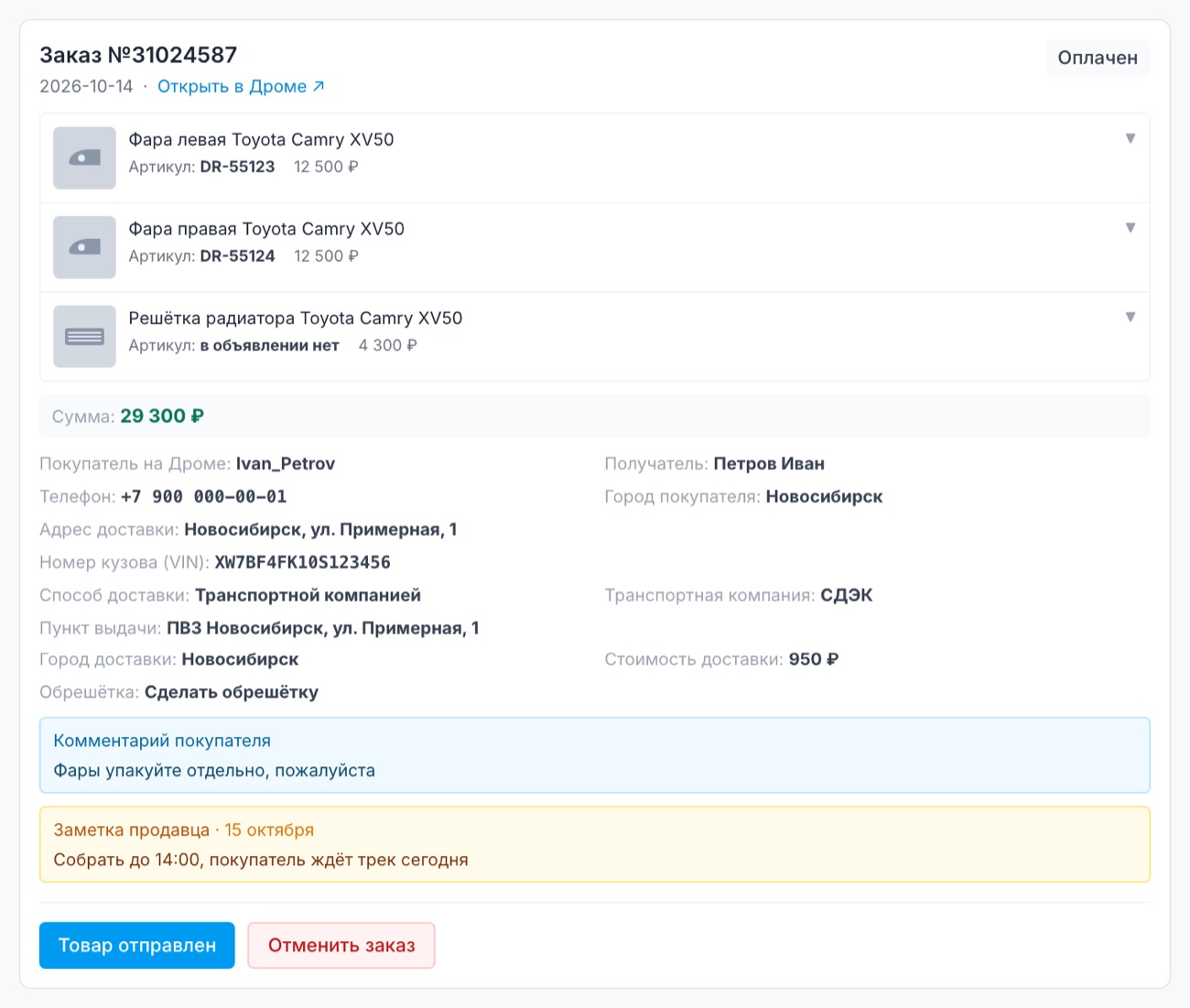This screenshot has height=1008, width=1190.
Task: Click recipient name Петров Иван
Action: click(769, 464)
